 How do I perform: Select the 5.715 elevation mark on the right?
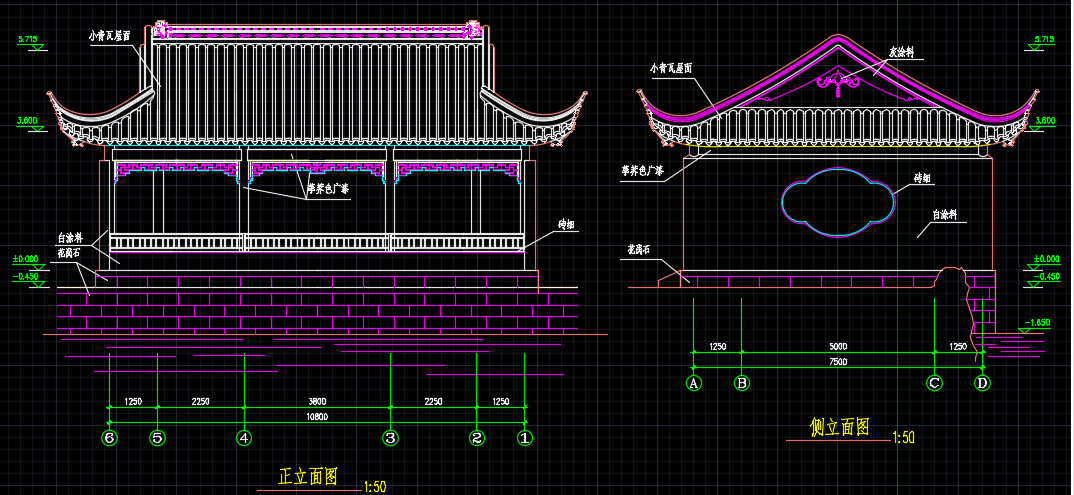(1044, 39)
